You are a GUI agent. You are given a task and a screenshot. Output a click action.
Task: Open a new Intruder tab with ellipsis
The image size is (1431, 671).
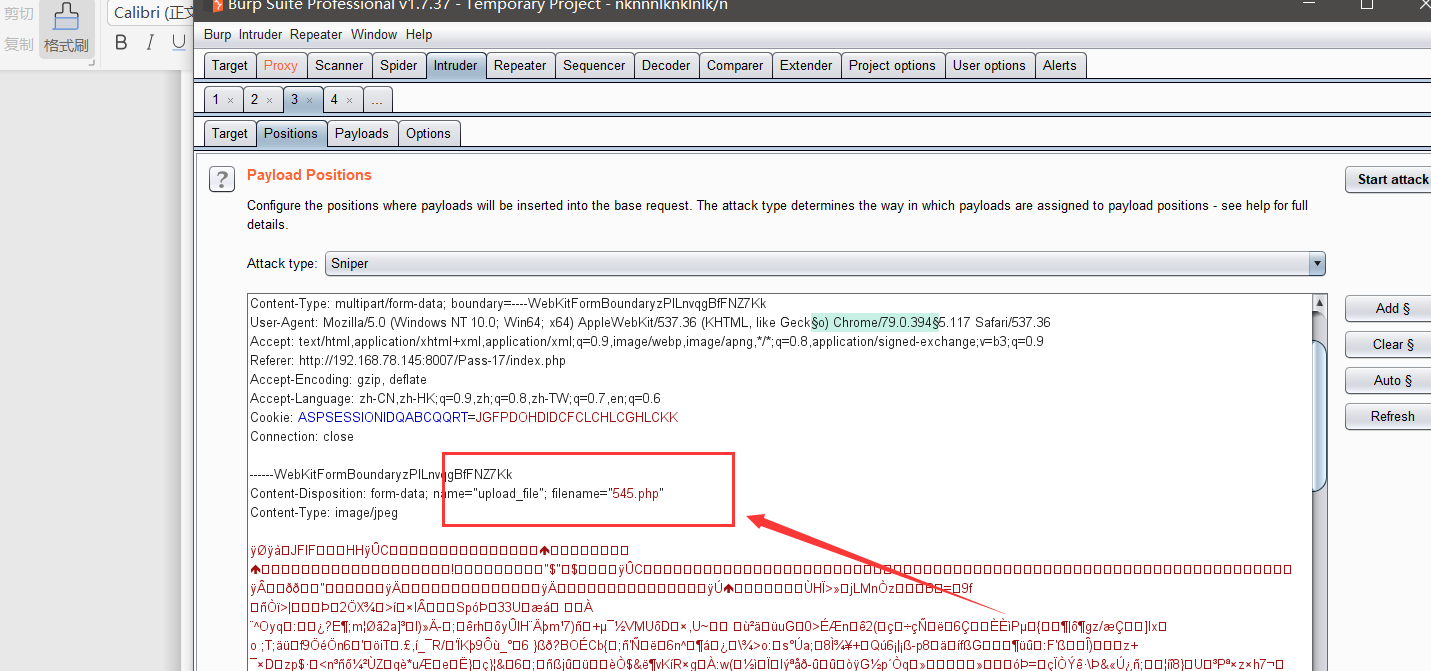377,99
